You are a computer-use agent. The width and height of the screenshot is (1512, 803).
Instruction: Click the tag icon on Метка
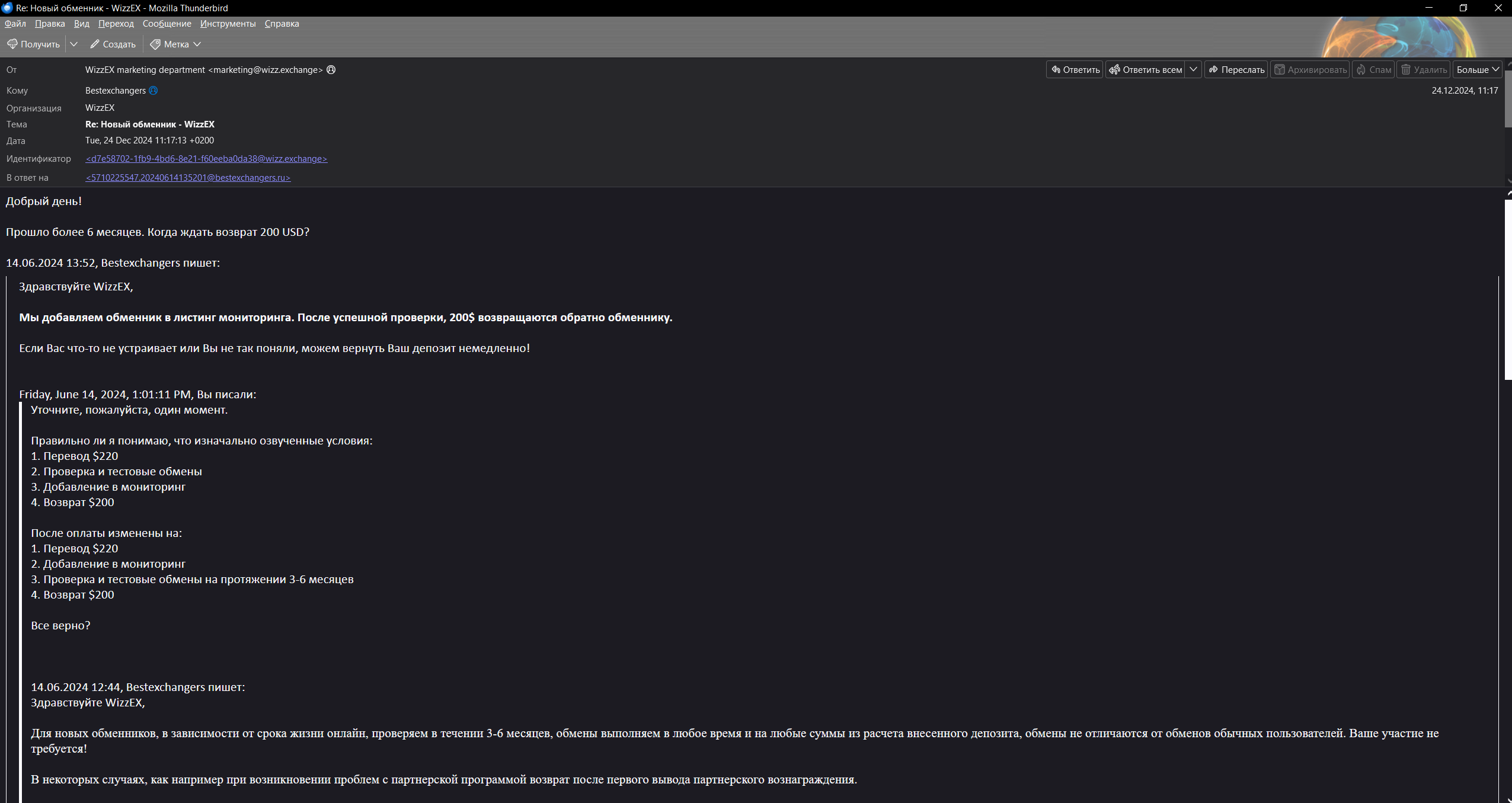pos(155,44)
